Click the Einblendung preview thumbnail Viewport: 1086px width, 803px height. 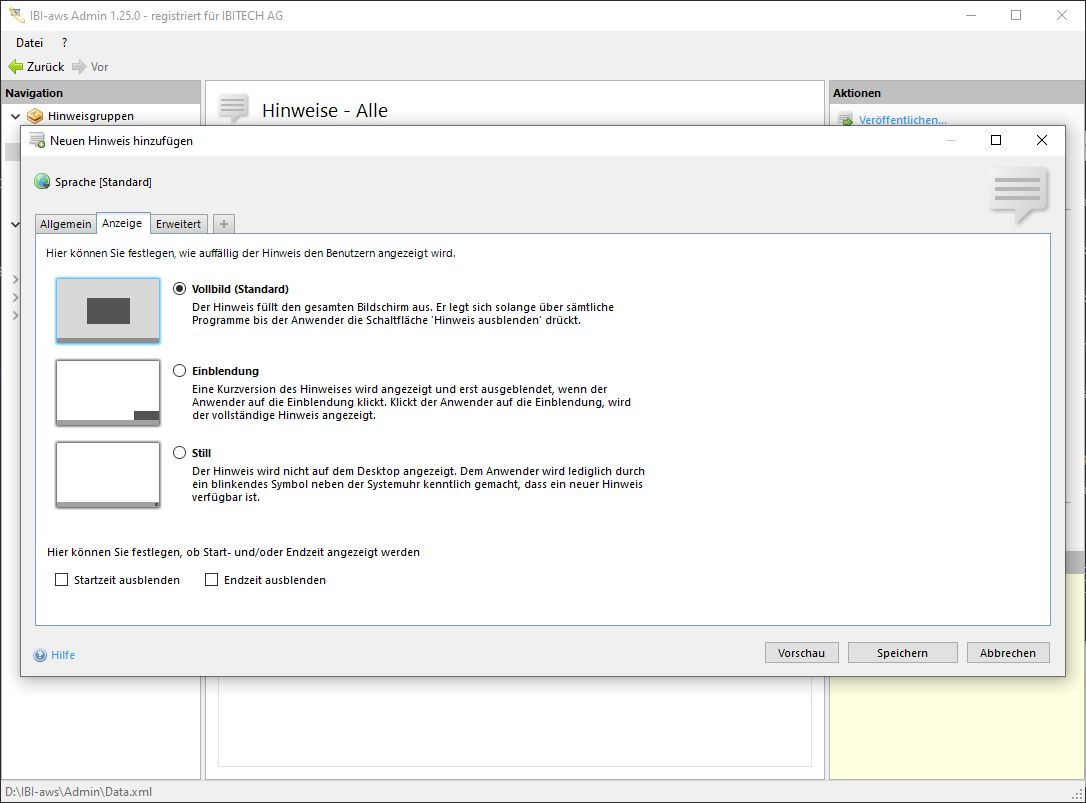tap(108, 393)
